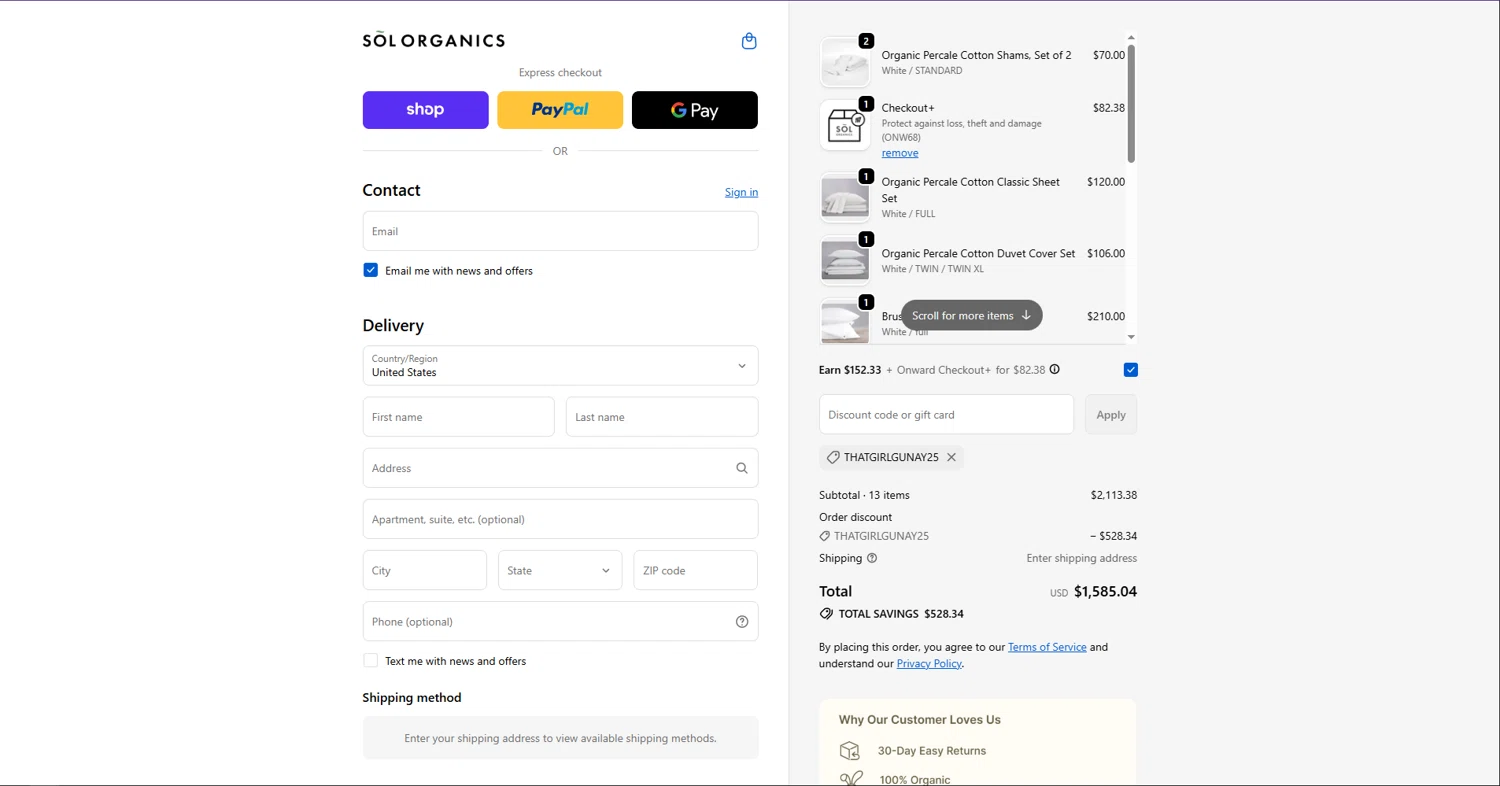Viewport: 1500px width, 786px height.
Task: Click the Checkout+ package protection icon
Action: coord(845,126)
